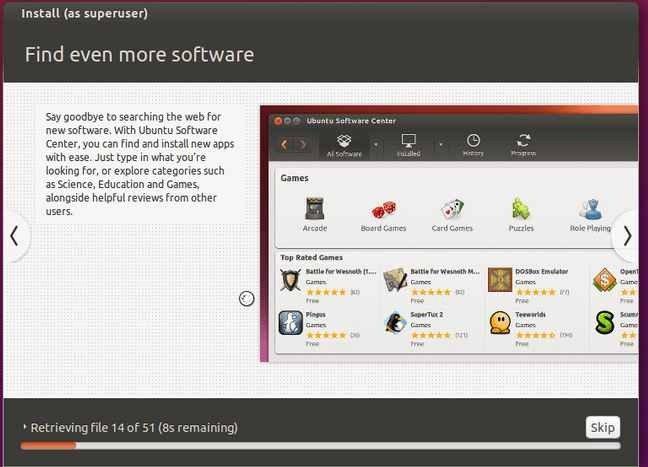Select the Puzzles category icon
The width and height of the screenshot is (648, 467).
tap(521, 208)
